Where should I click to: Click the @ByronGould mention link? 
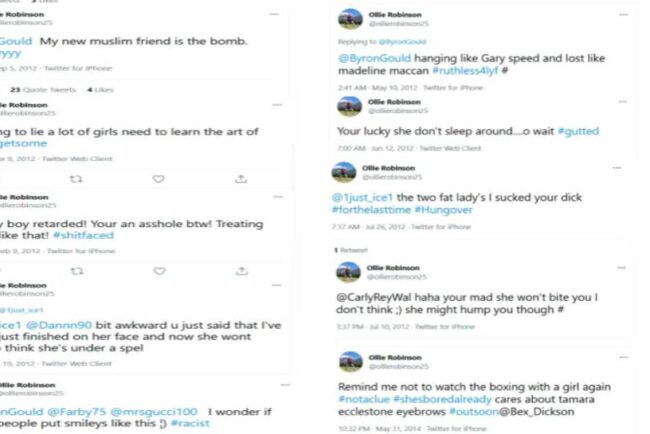[374, 58]
